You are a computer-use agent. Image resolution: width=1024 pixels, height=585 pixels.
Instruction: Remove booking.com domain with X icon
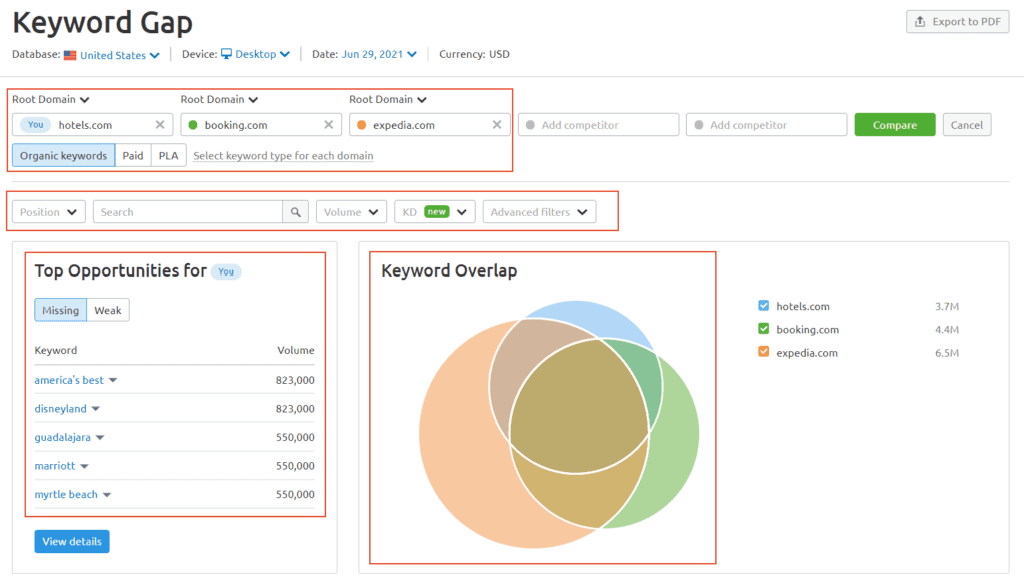pyautogui.click(x=328, y=125)
